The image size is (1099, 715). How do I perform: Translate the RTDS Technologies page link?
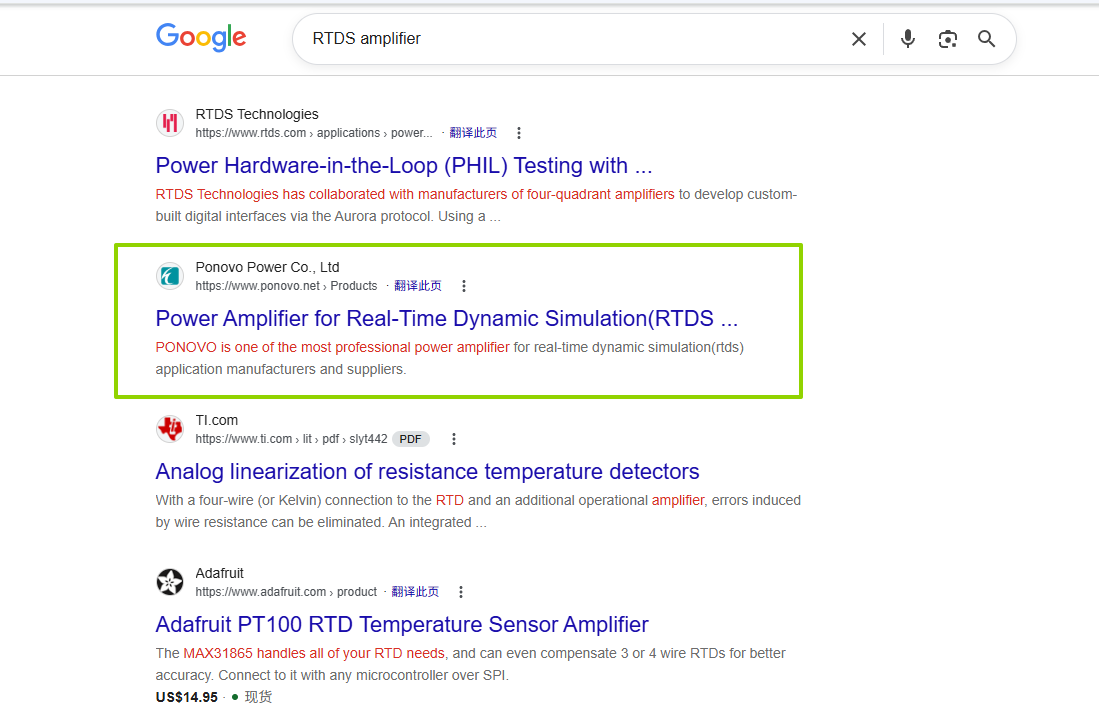pyautogui.click(x=473, y=133)
